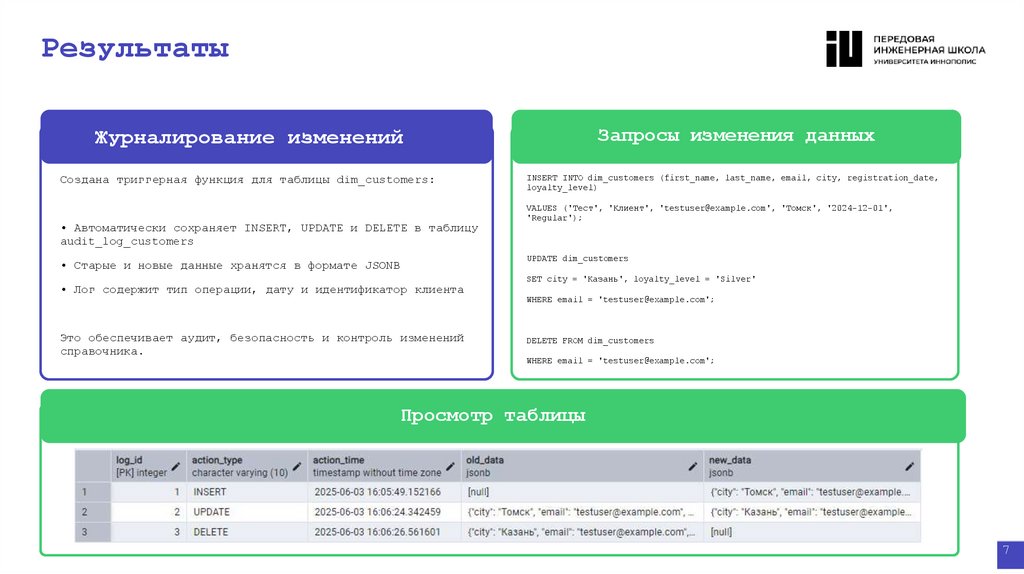Click old_data JSON cell in the UPDATE row

pos(582,512)
